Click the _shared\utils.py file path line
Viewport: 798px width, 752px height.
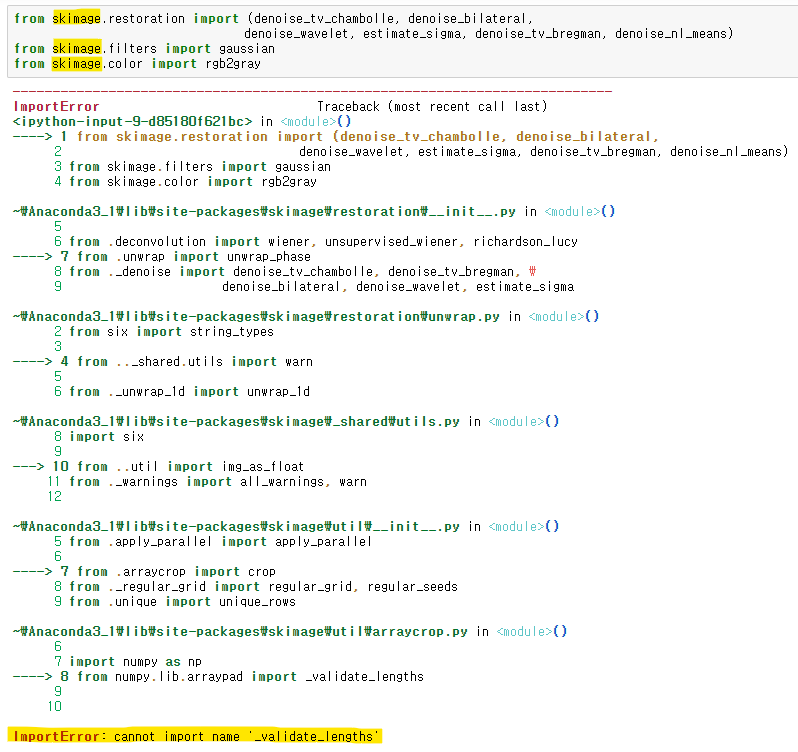[x=286, y=422]
